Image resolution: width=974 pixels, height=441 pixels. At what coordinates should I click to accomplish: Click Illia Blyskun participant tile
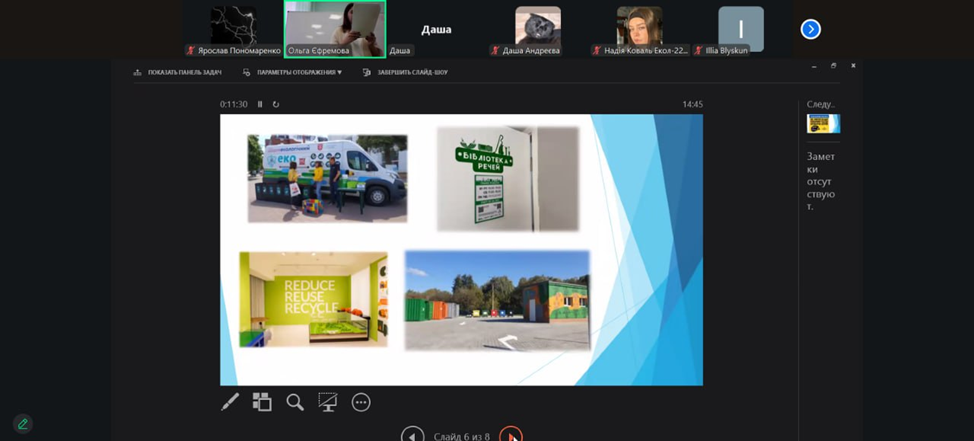740,29
